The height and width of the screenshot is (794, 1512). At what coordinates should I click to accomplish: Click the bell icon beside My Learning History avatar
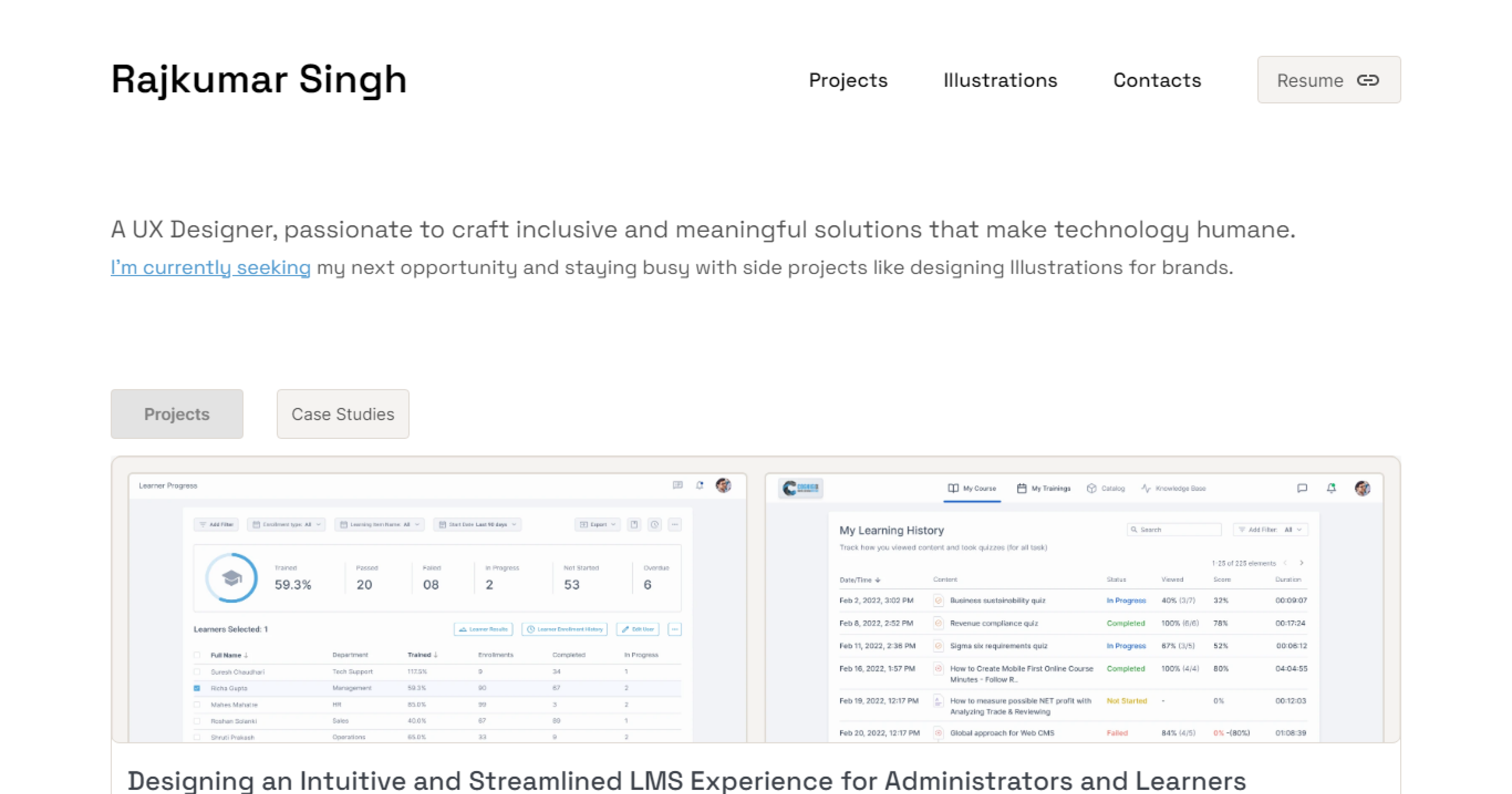coord(1331,488)
